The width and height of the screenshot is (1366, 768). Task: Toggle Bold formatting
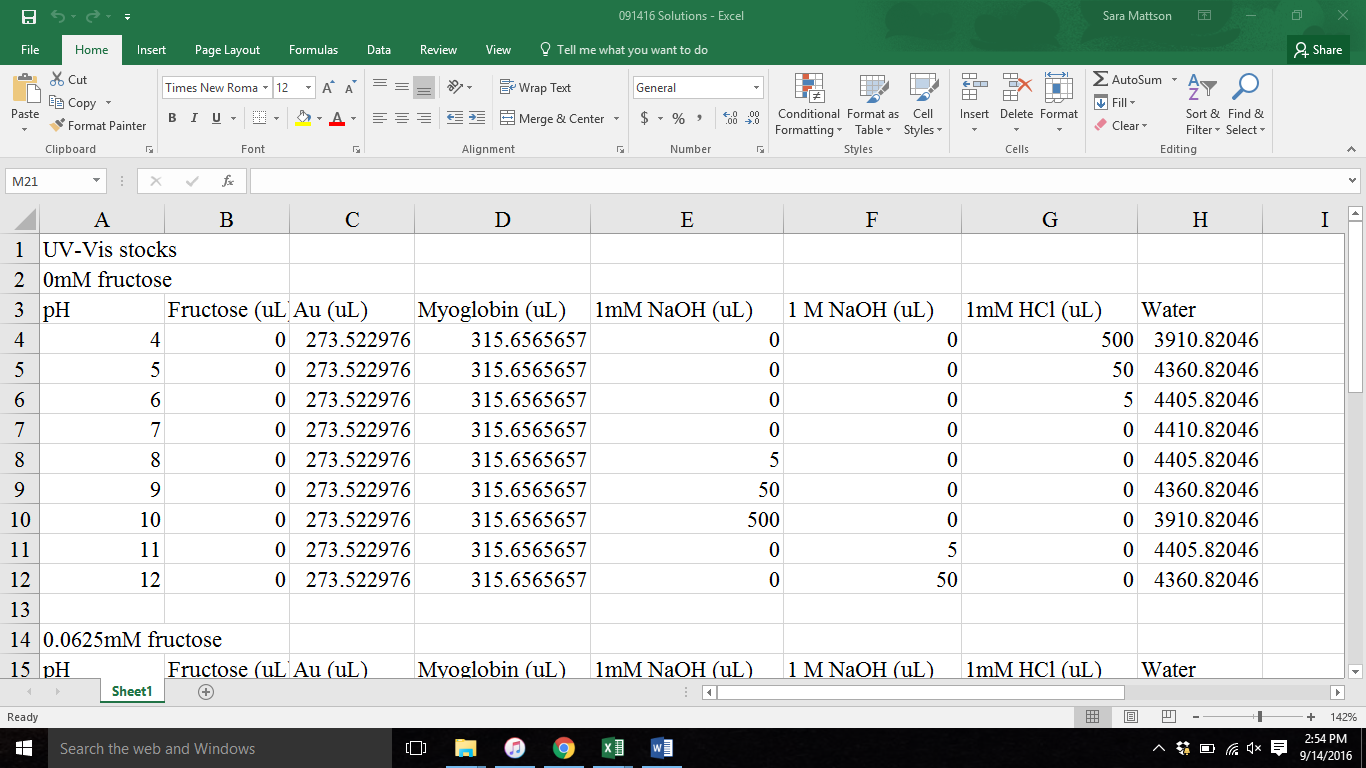point(172,118)
